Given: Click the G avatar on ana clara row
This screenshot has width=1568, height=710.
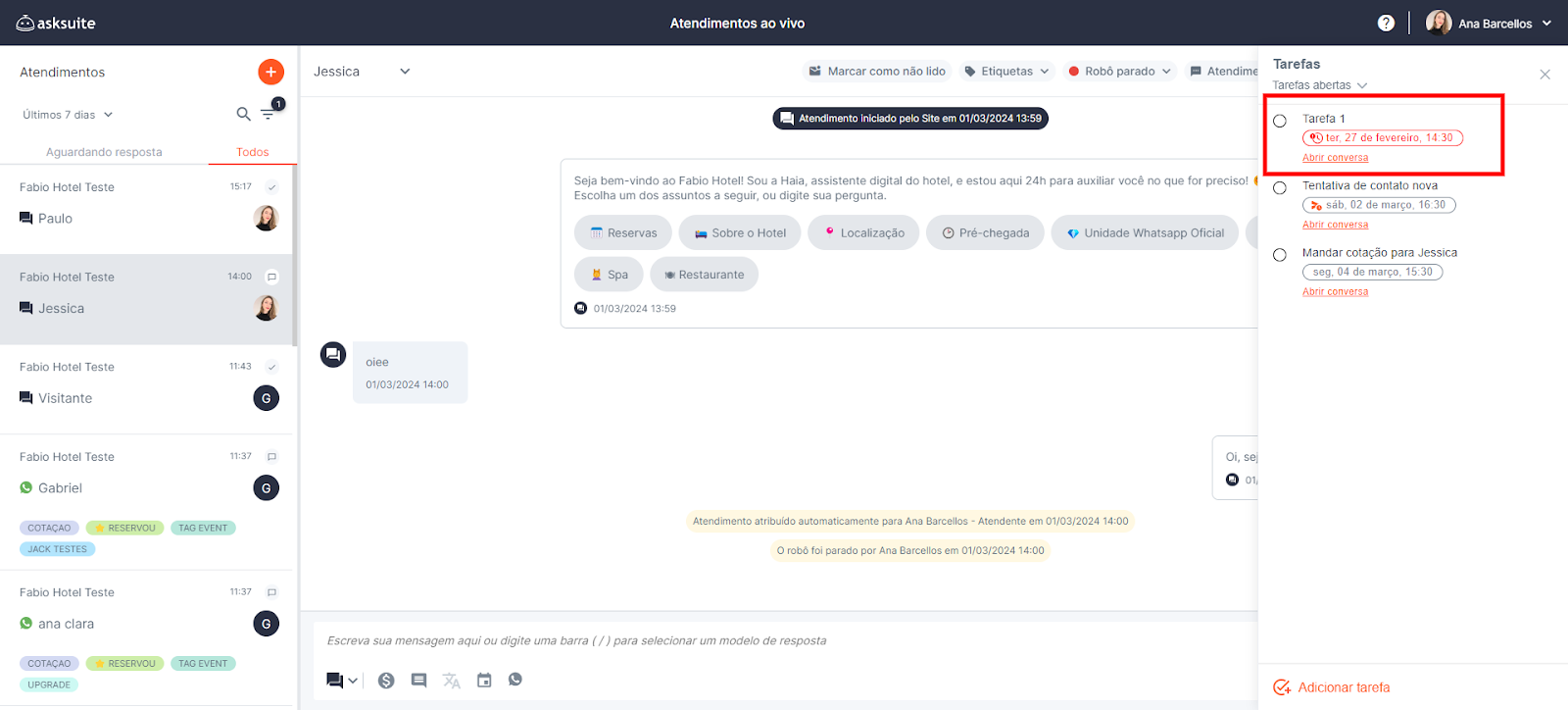Looking at the screenshot, I should click(x=267, y=624).
